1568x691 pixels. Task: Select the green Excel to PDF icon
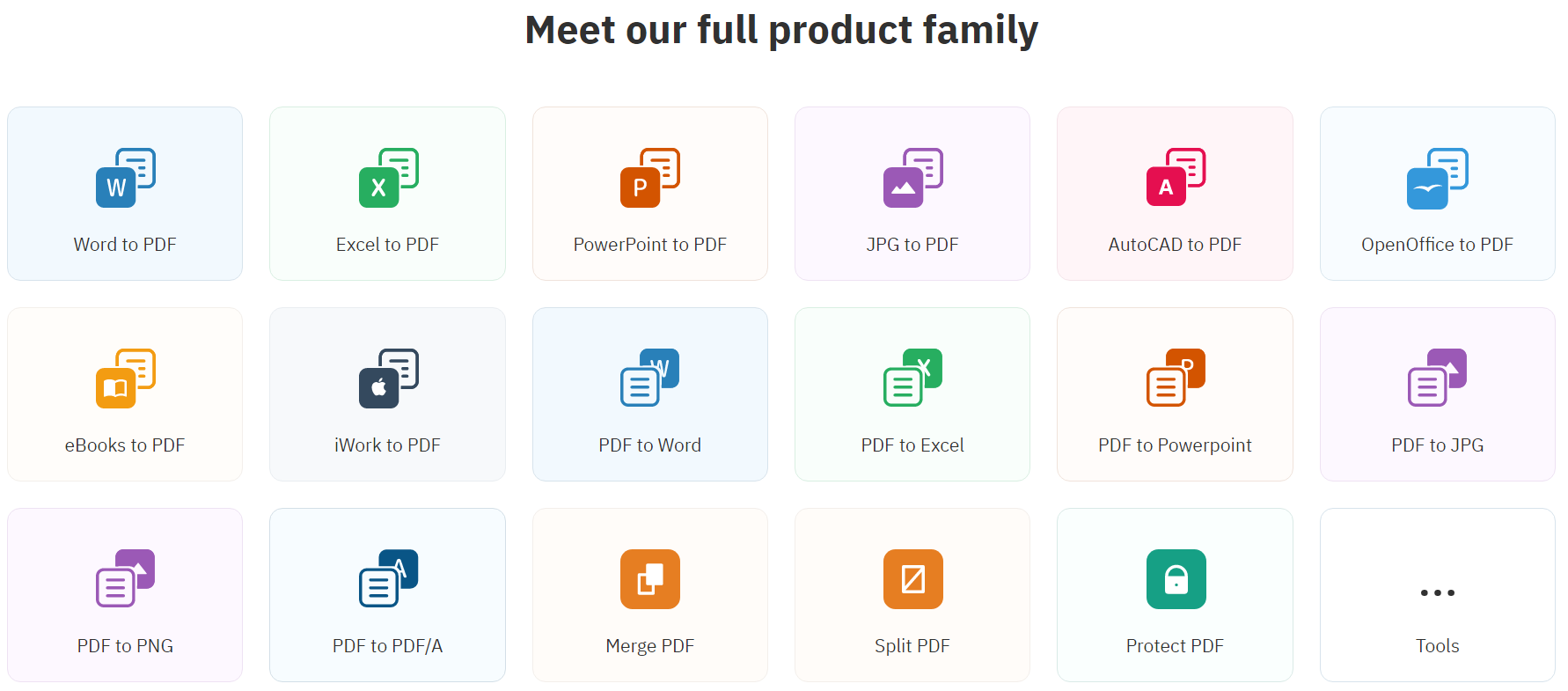click(x=388, y=178)
